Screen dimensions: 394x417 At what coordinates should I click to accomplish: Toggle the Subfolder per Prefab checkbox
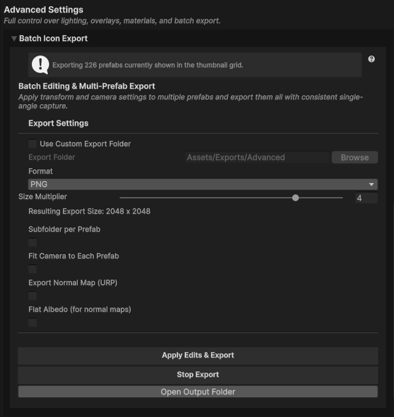pos(32,242)
